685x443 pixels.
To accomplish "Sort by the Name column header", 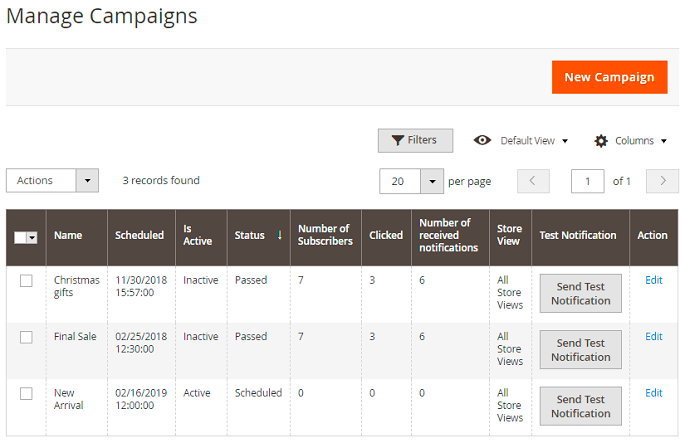I will tap(68, 236).
